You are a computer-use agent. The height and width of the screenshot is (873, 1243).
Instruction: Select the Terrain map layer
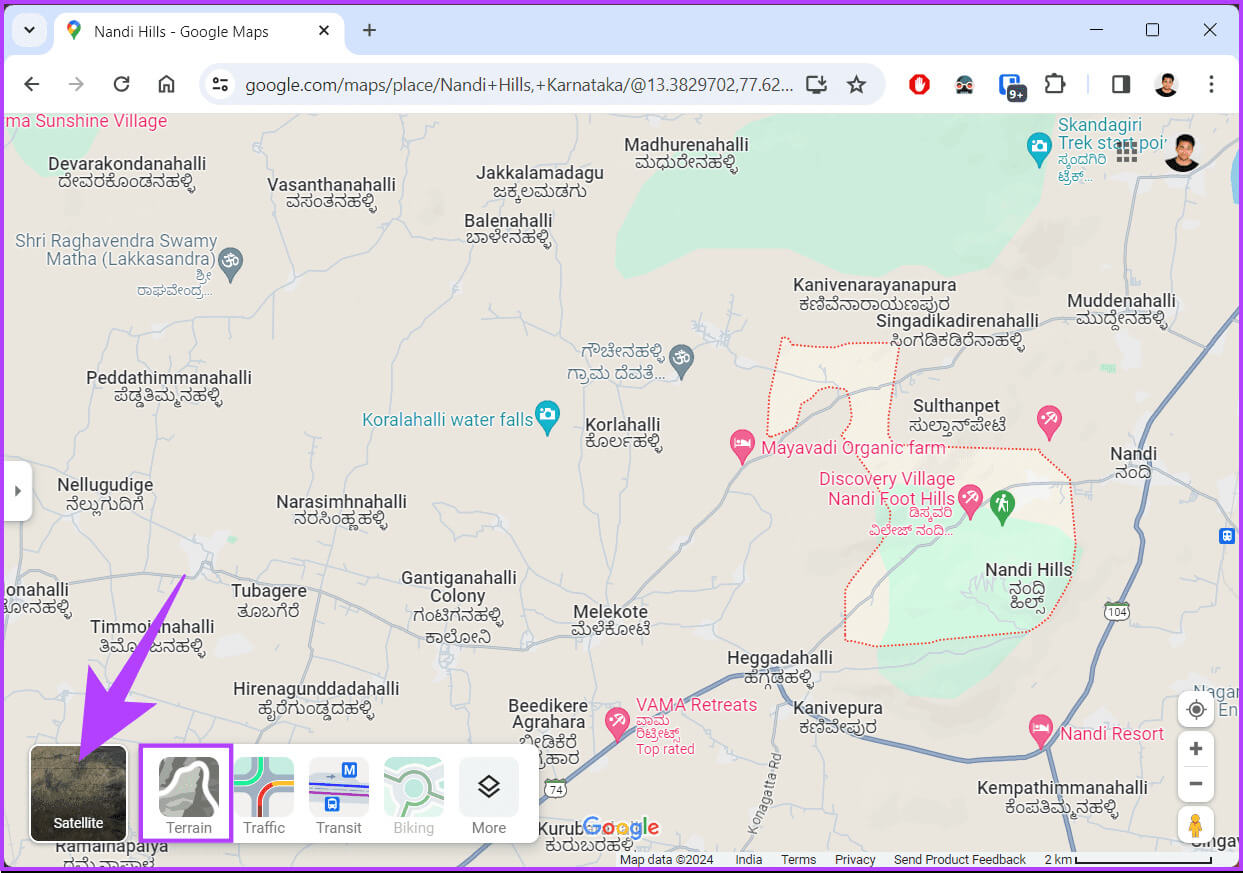188,795
